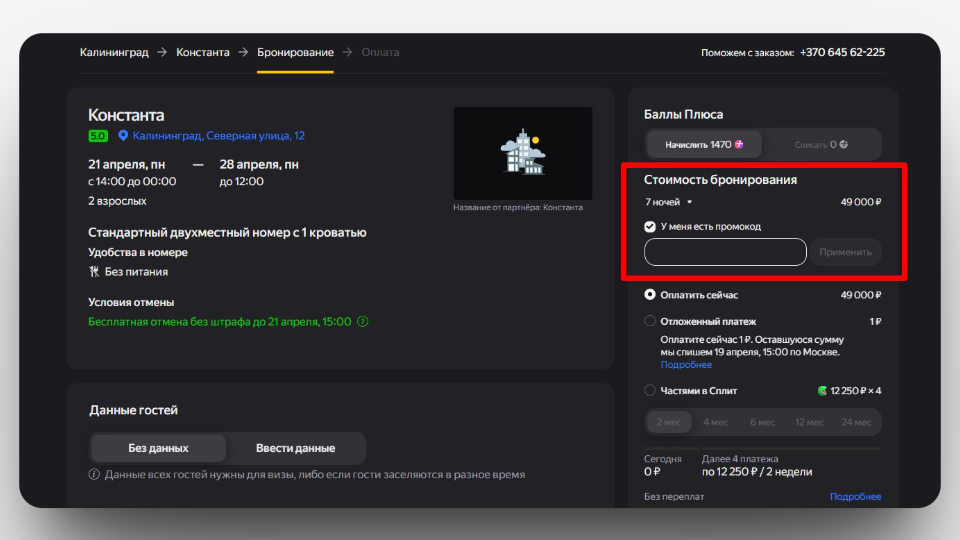Click the 'Константа' hotel title
This screenshot has width=960, height=540.
(126, 115)
